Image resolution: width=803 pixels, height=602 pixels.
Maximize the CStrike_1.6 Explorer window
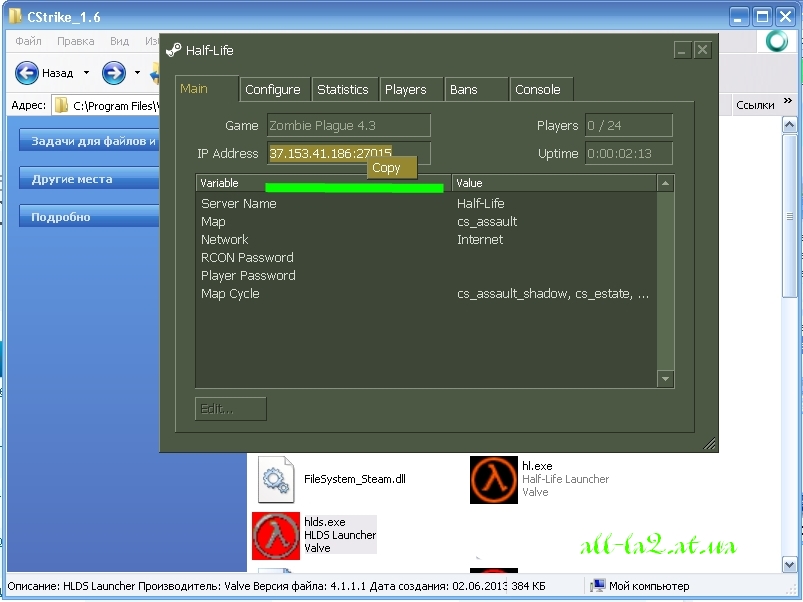pyautogui.click(x=762, y=17)
